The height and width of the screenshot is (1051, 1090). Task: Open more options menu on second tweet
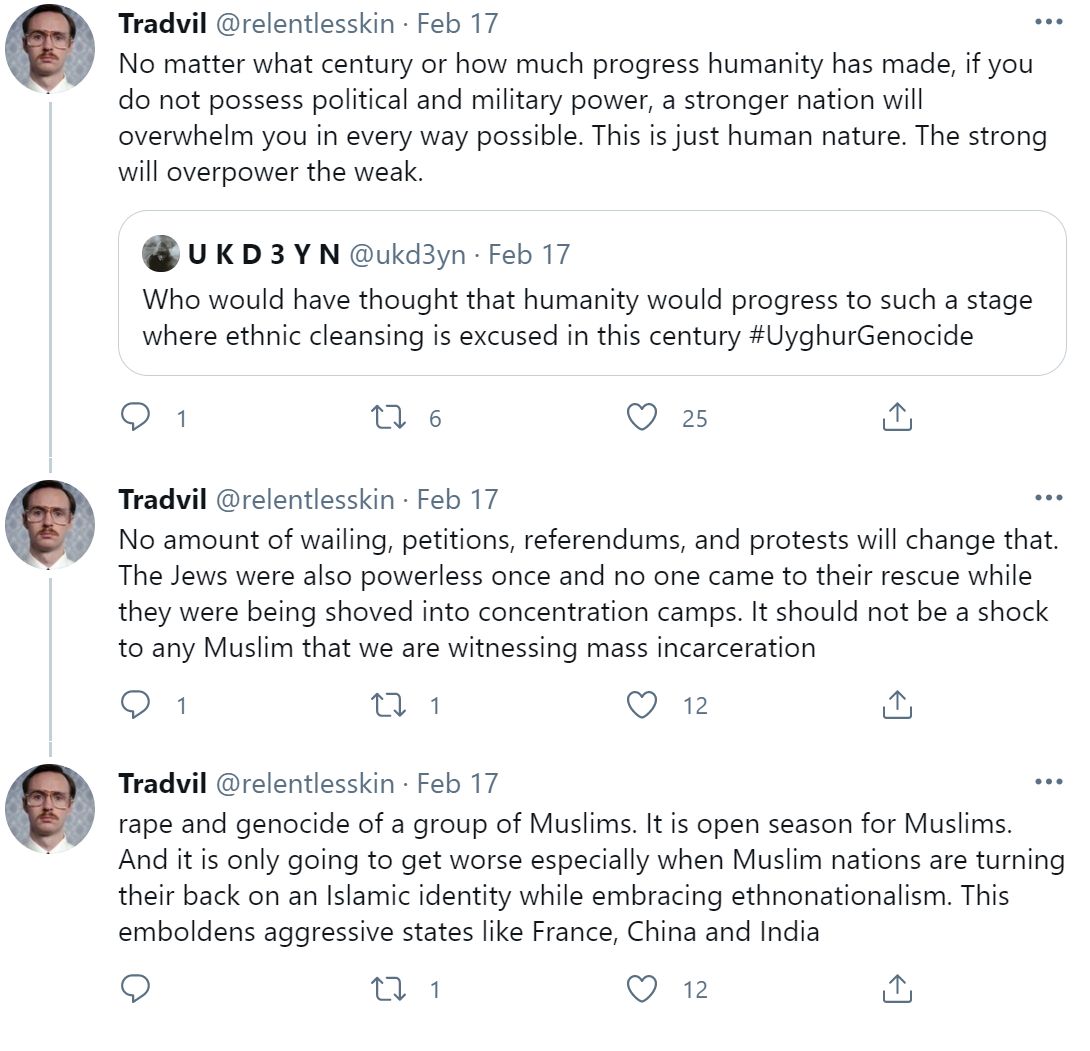(1048, 498)
